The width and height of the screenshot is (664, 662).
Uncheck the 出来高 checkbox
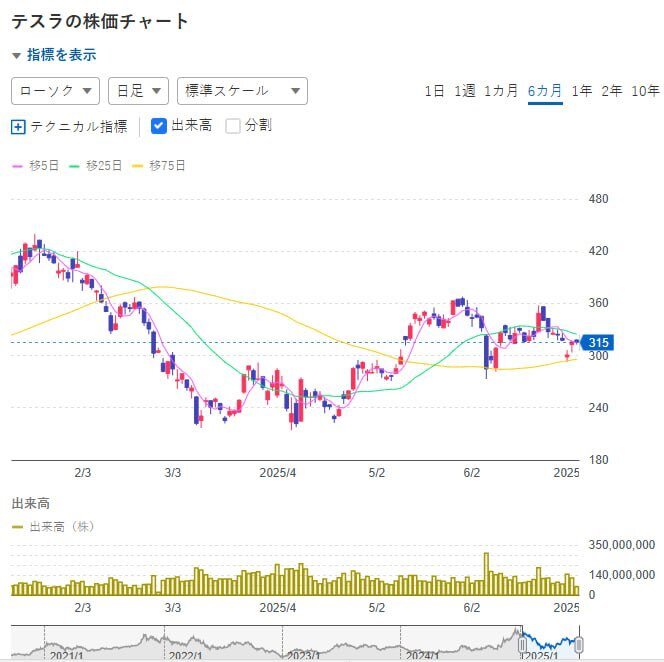[159, 126]
